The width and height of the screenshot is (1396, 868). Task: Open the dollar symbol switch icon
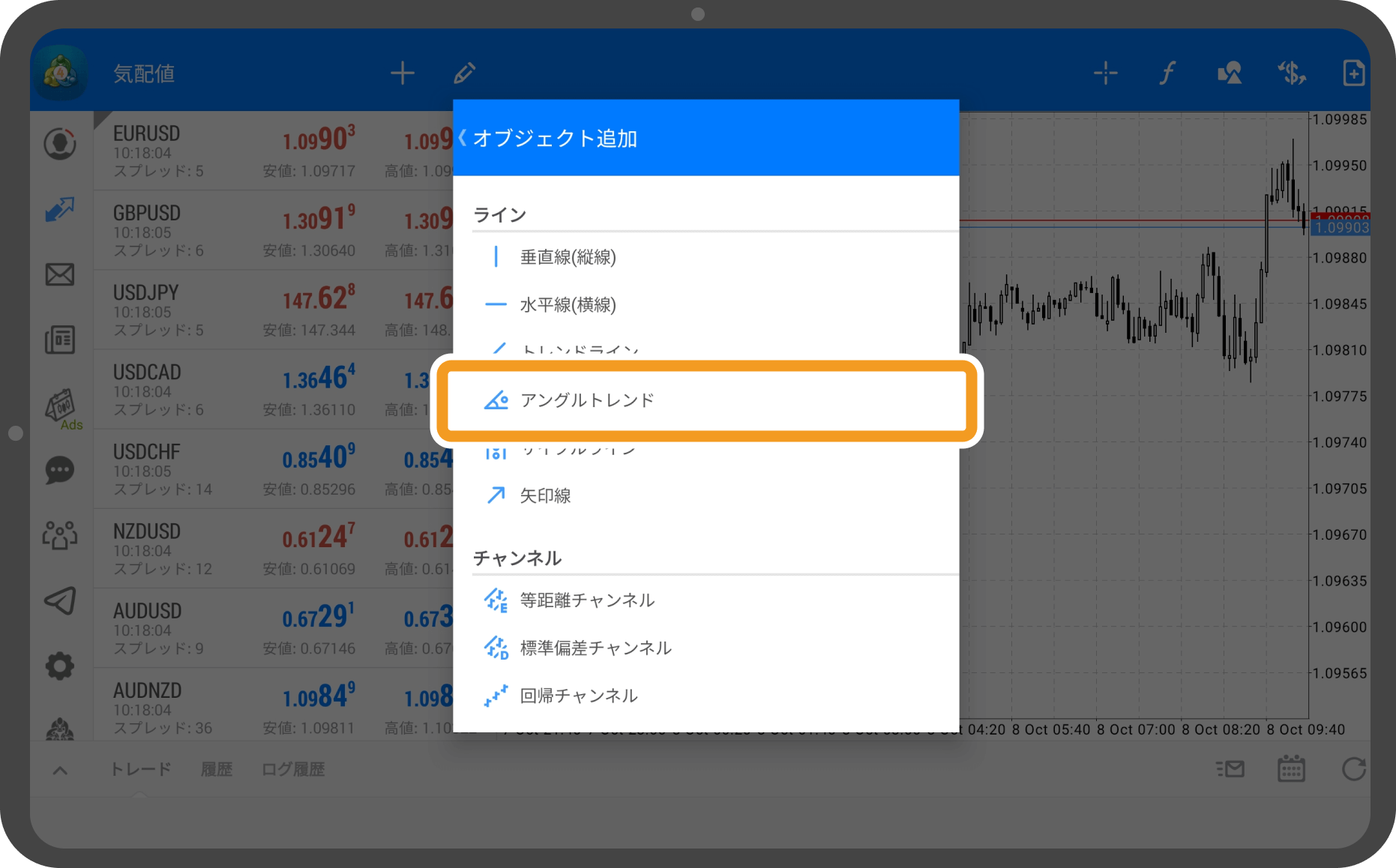coord(1292,73)
